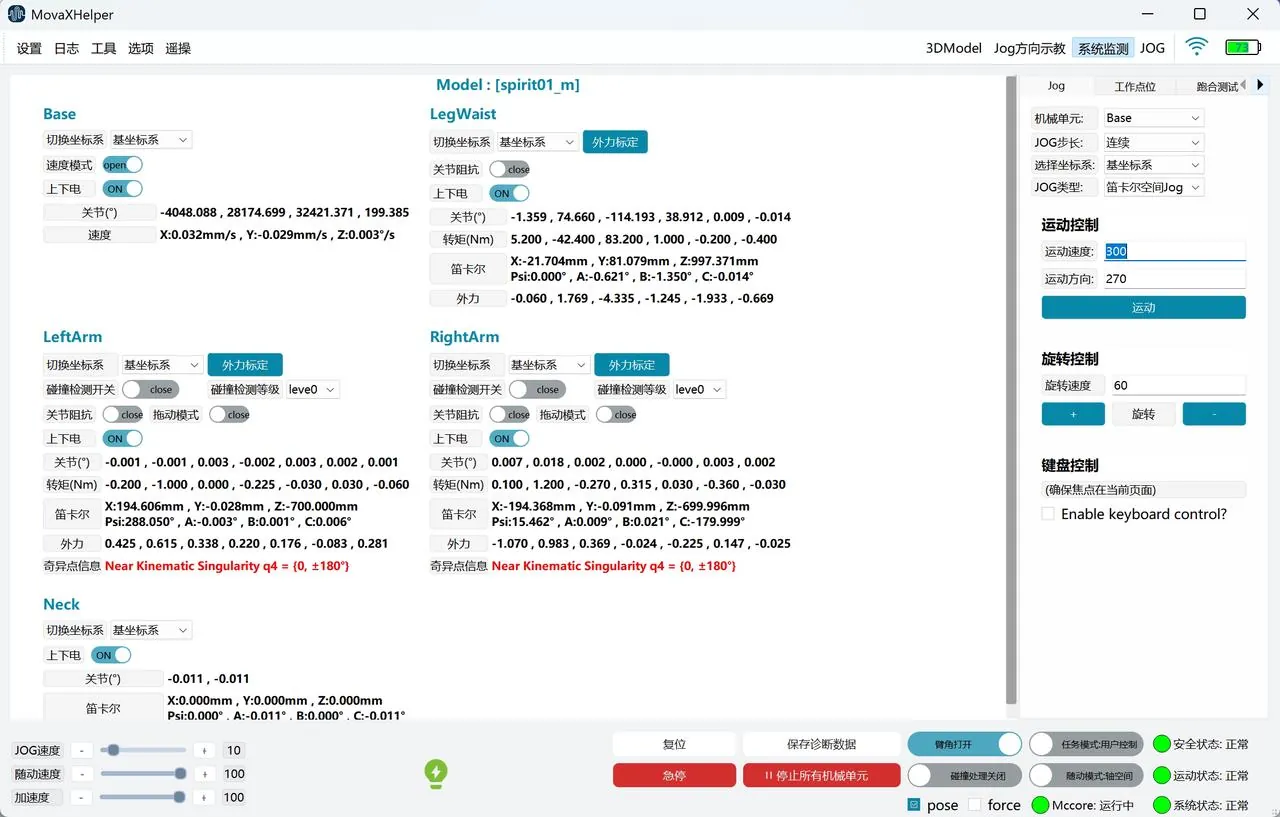Click the Wi-Fi connection status icon
Viewport: 1280px width, 817px height.
(1196, 47)
